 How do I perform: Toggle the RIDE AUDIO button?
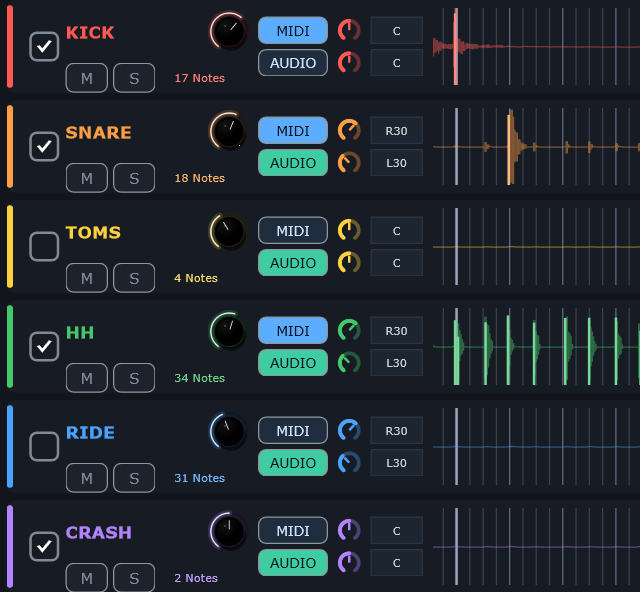(293, 463)
